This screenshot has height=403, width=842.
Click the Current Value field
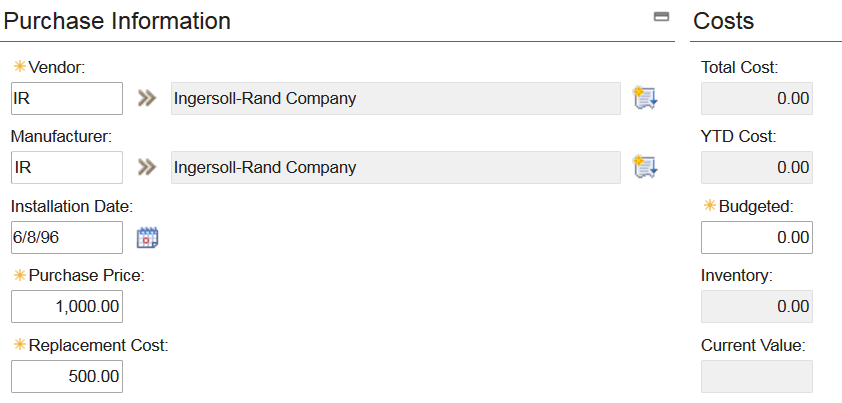pos(756,376)
